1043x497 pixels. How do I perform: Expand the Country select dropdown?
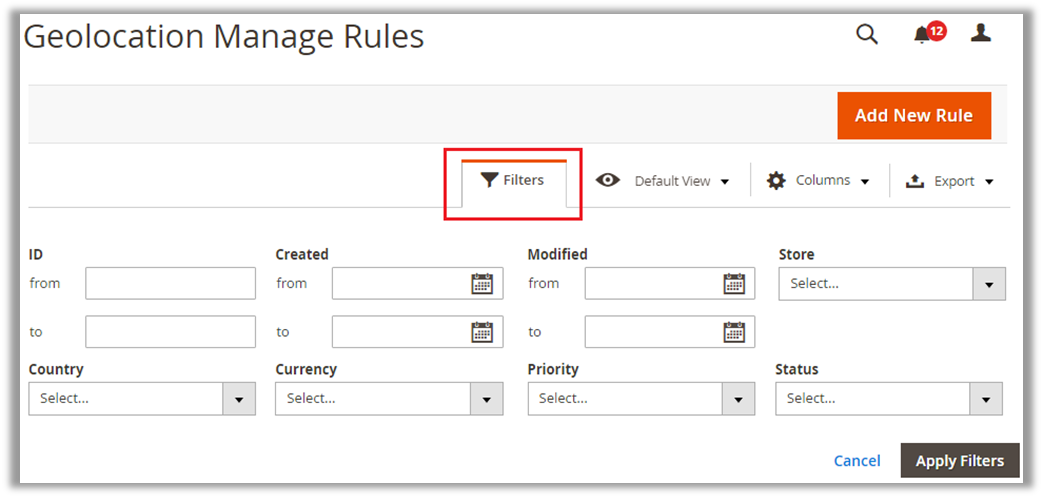[x=141, y=398]
